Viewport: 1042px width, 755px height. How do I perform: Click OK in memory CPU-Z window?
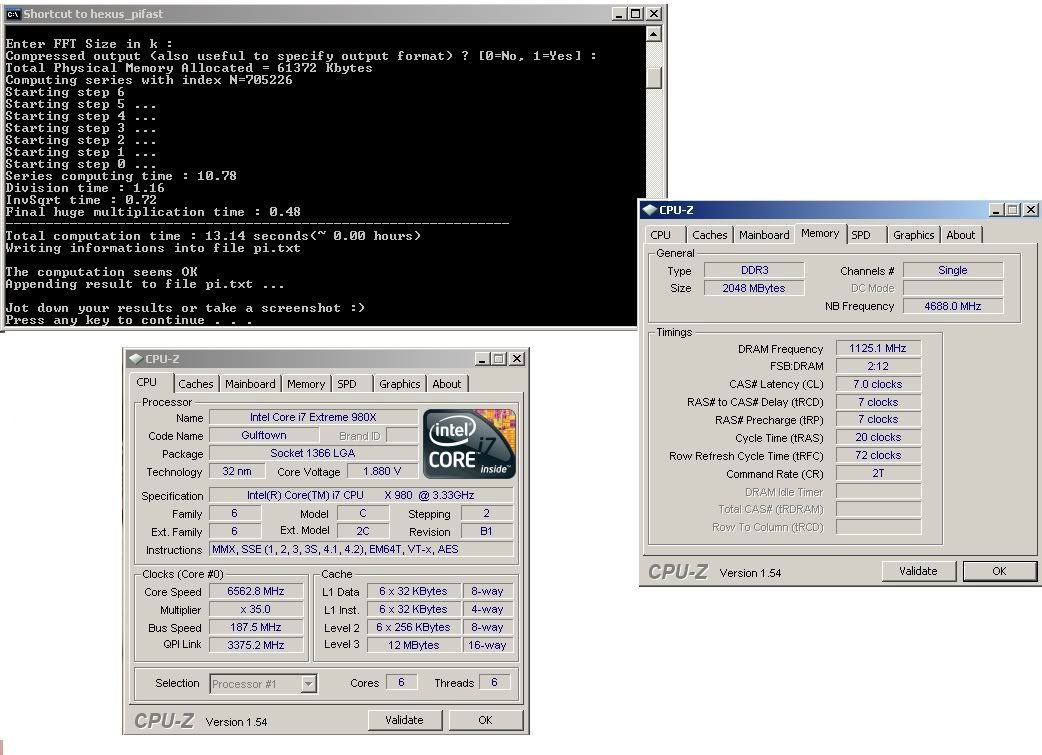coord(999,571)
